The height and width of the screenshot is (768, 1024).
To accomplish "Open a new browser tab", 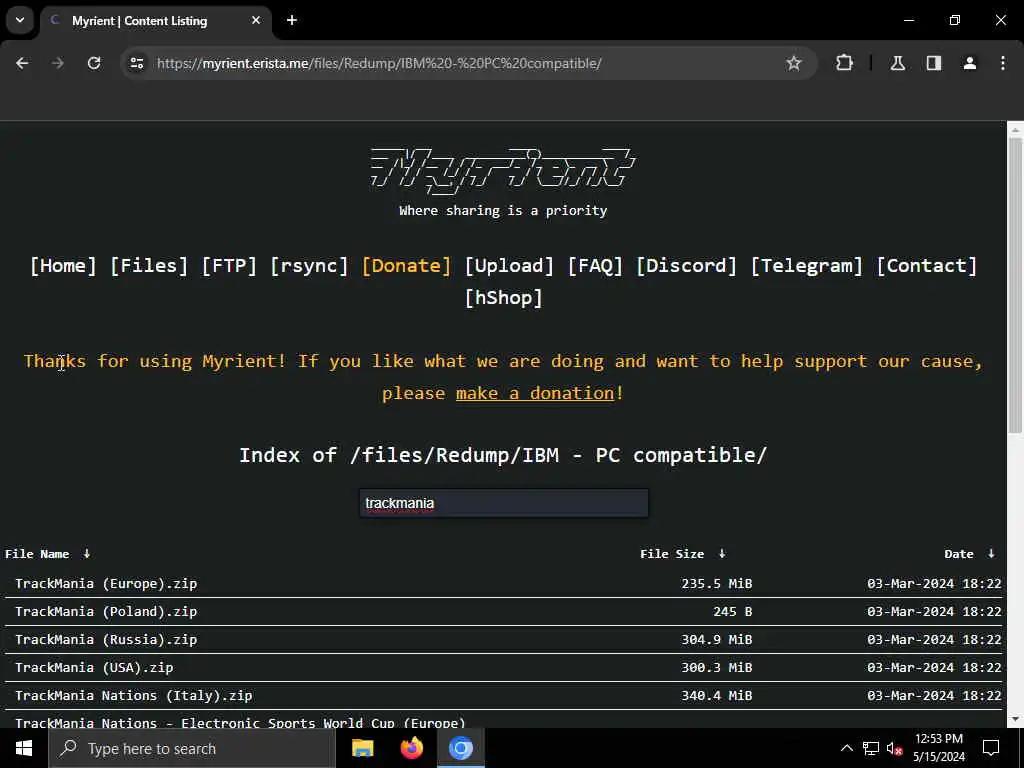I will click(x=292, y=20).
